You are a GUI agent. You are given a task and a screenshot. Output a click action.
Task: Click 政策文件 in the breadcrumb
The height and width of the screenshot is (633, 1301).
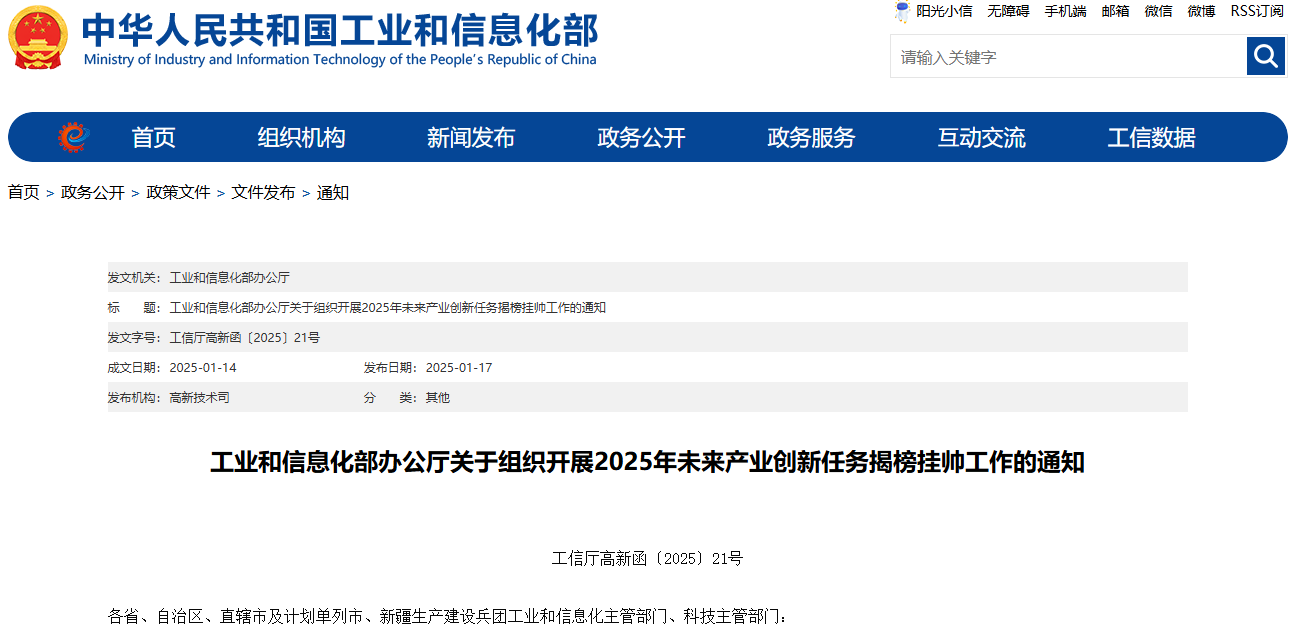click(178, 192)
